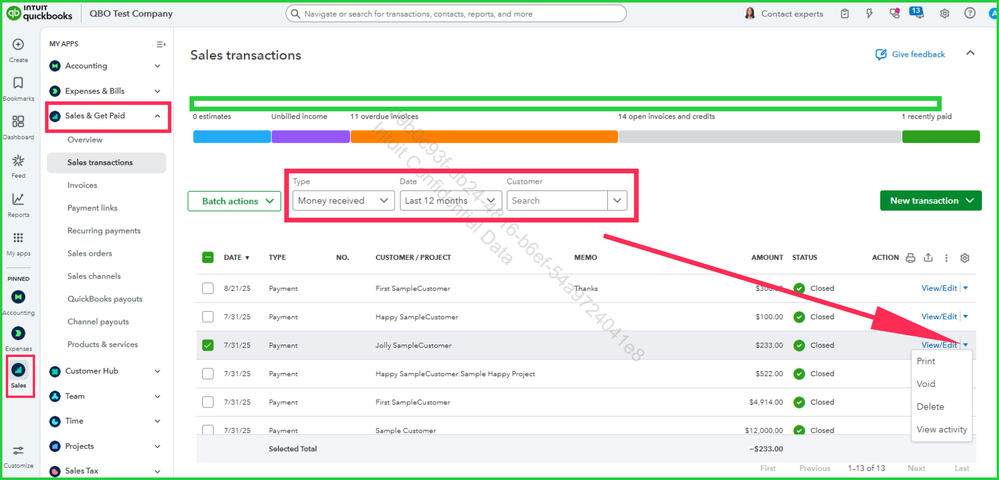Open the lightning bolt quick actions icon
This screenshot has height=480, width=999.
point(870,13)
